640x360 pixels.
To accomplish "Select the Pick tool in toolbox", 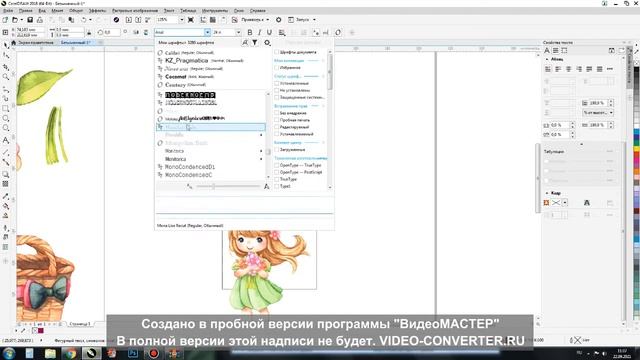I will point(6,45).
